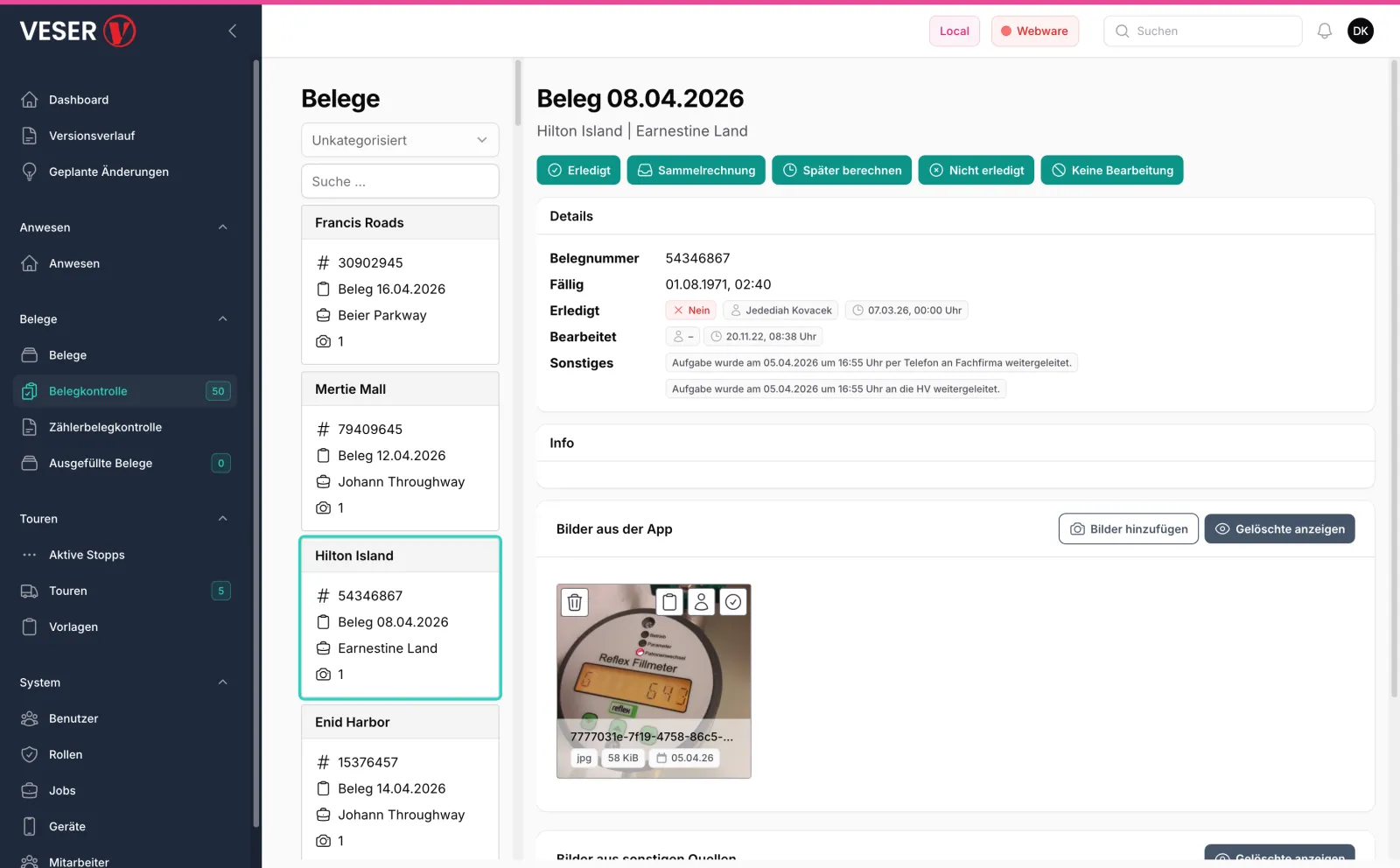Type a query in the Suche field

tap(400, 181)
